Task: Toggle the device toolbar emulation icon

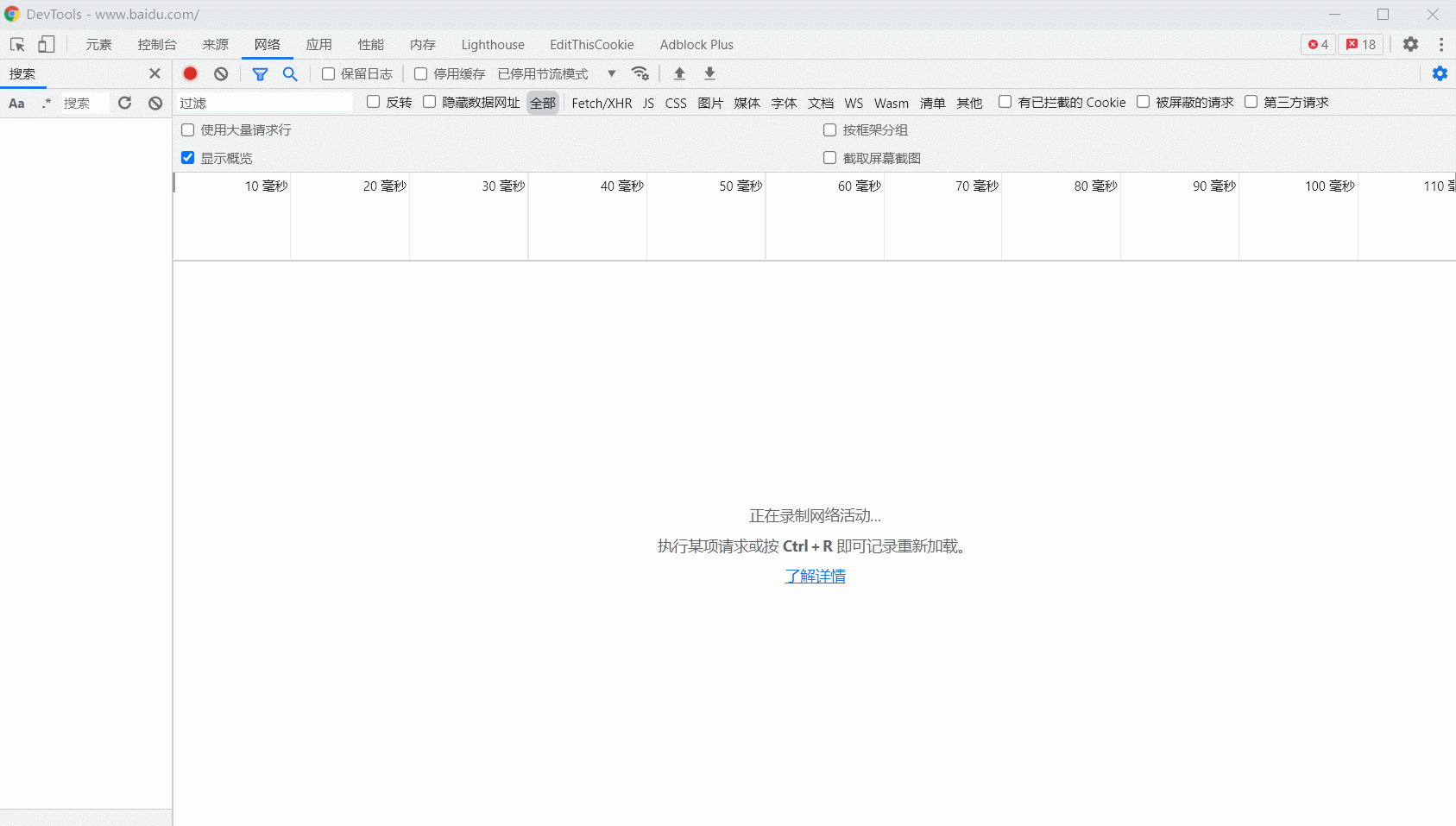Action: 46,44
